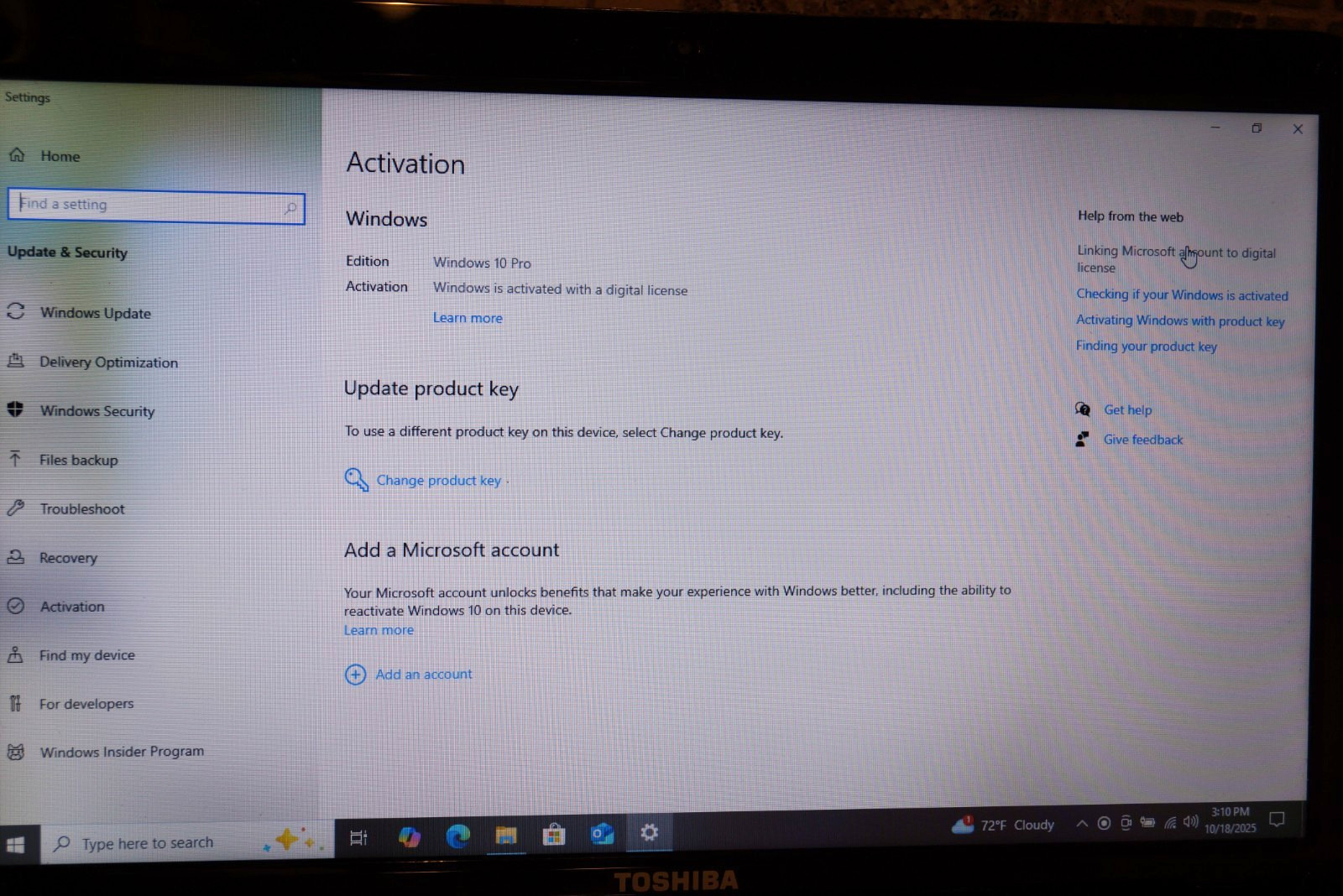Click the Give feedback person icon

1083,439
